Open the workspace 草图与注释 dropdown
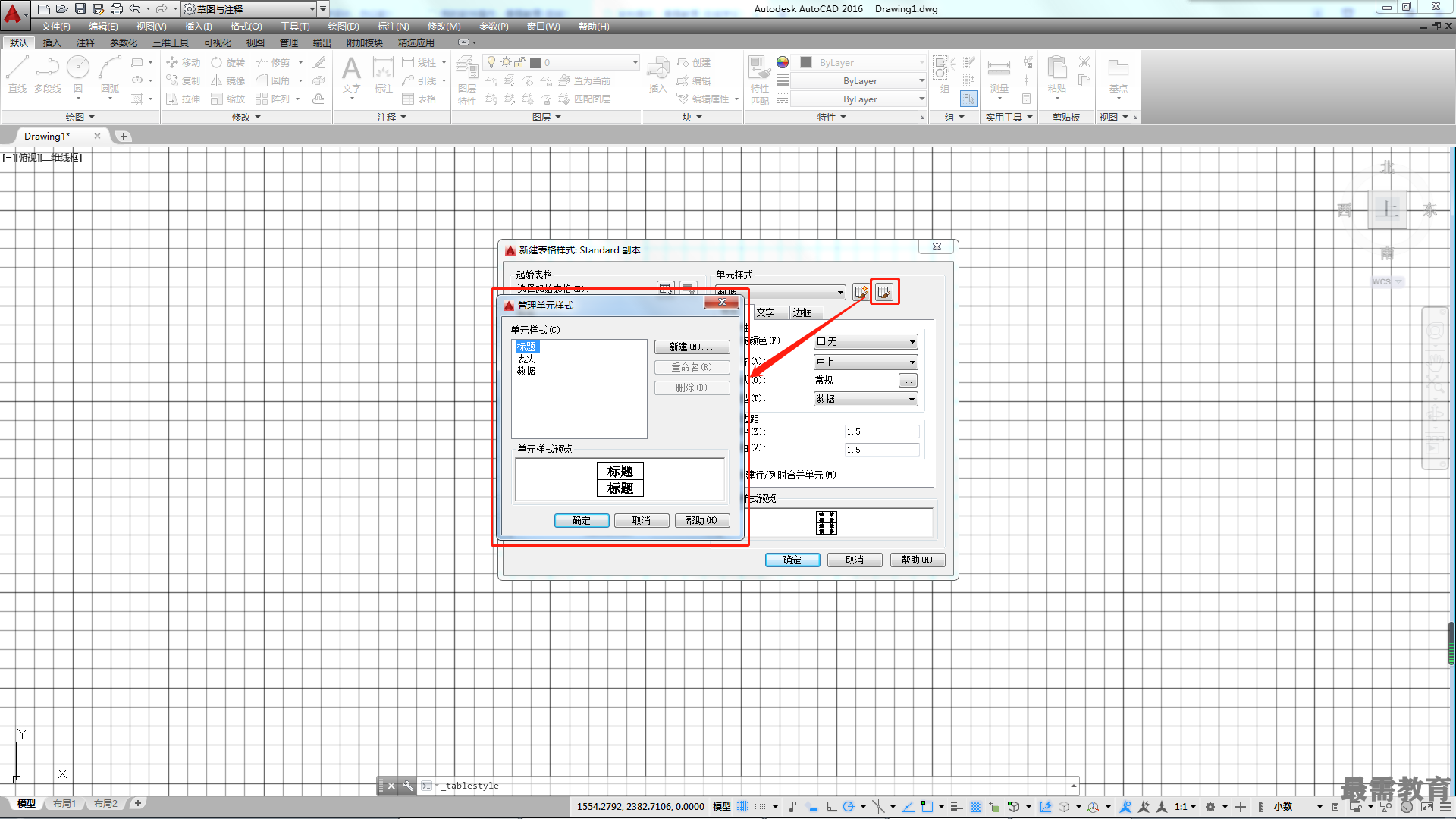This screenshot has width=1456, height=819. pos(249,9)
